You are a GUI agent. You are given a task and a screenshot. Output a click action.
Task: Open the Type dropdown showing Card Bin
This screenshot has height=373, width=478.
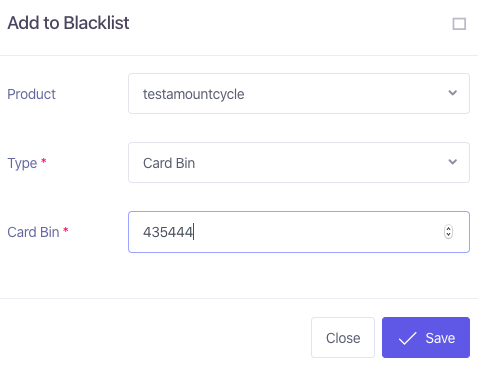coord(299,163)
